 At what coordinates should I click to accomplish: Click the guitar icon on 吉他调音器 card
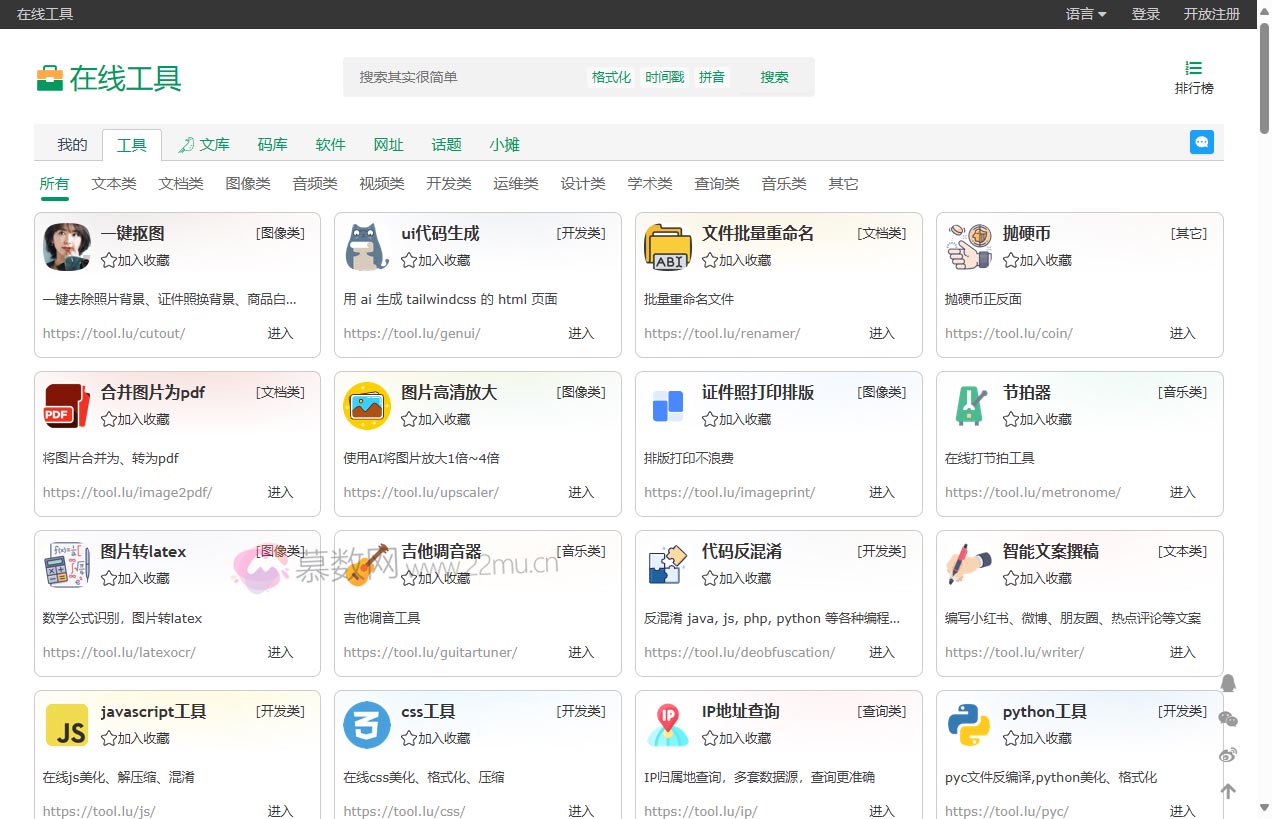[x=367, y=565]
